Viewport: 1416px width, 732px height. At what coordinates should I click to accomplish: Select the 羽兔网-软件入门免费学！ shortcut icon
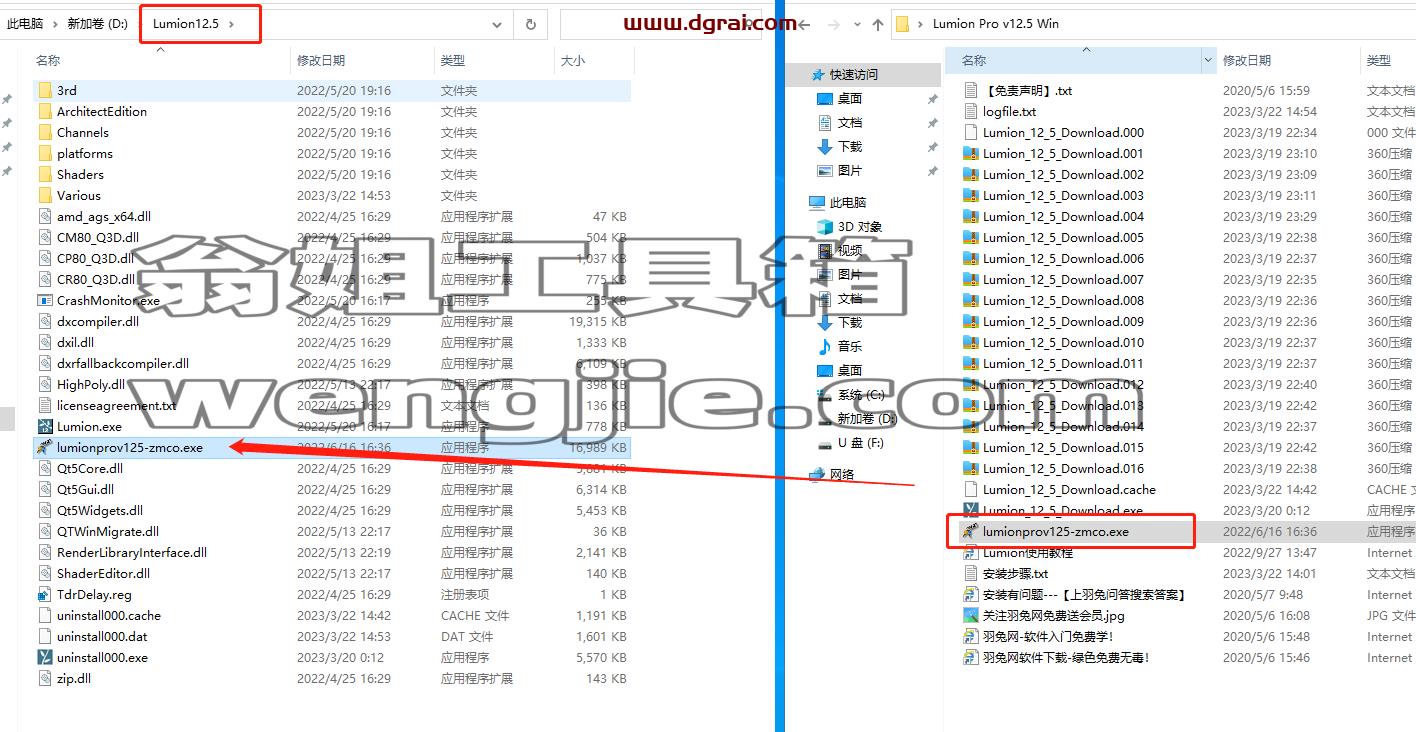[x=970, y=636]
